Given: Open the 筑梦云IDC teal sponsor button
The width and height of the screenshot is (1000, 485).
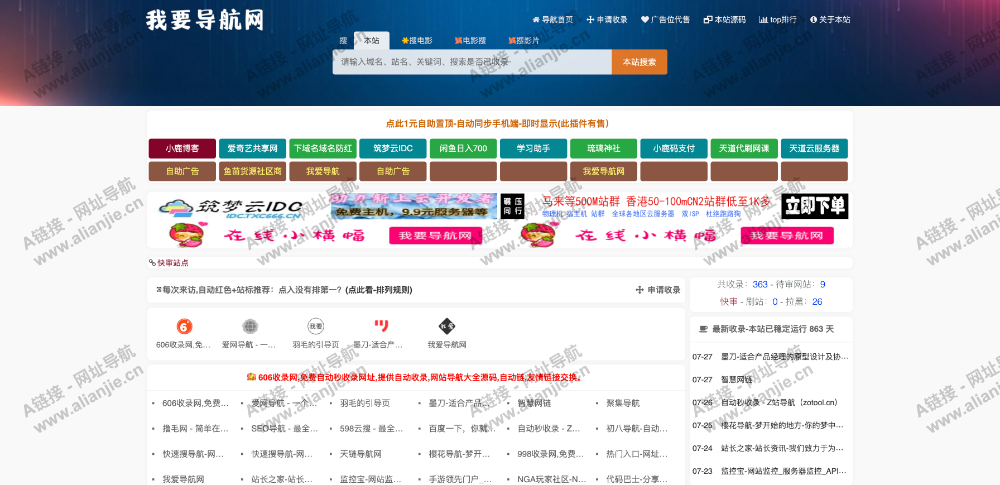Looking at the screenshot, I should [x=393, y=149].
